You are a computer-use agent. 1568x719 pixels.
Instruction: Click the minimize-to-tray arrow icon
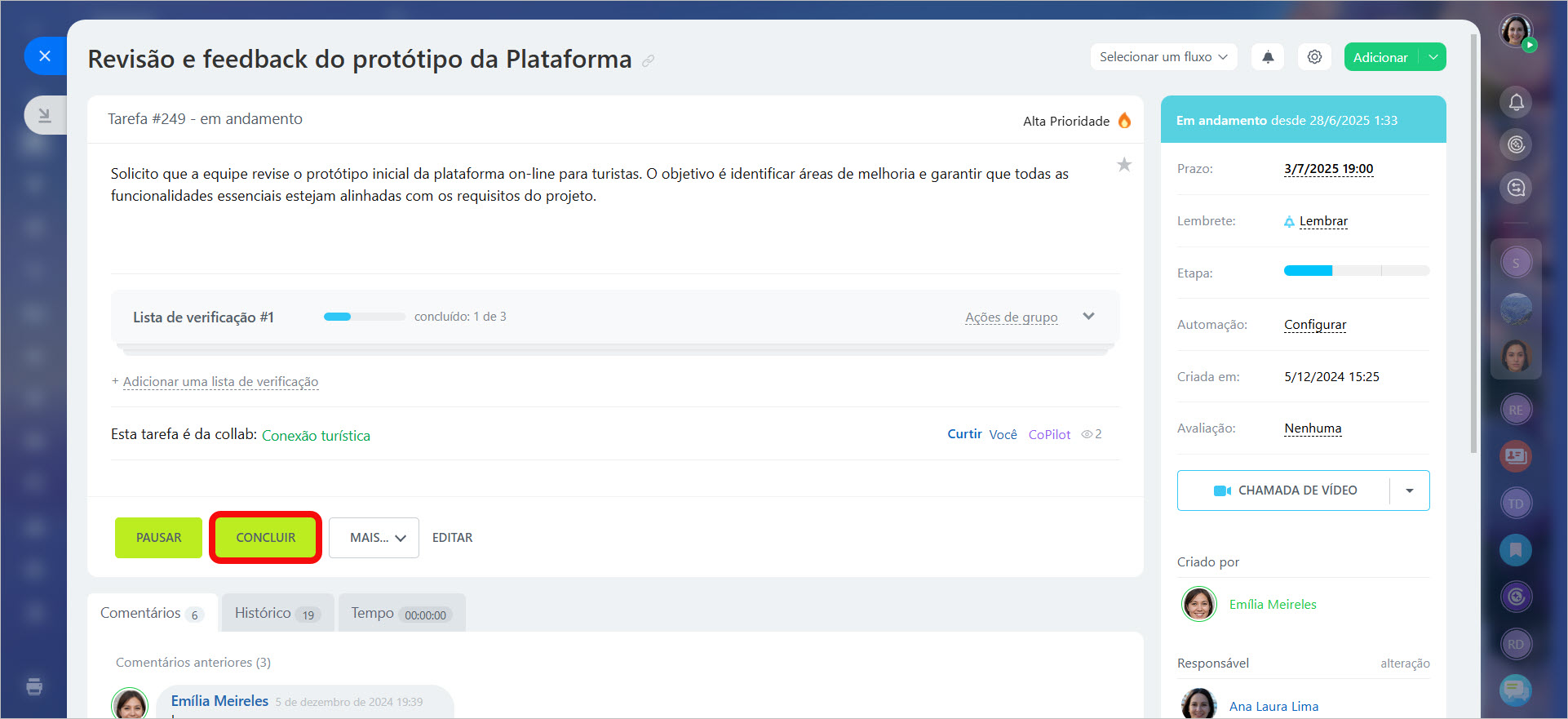(x=45, y=115)
